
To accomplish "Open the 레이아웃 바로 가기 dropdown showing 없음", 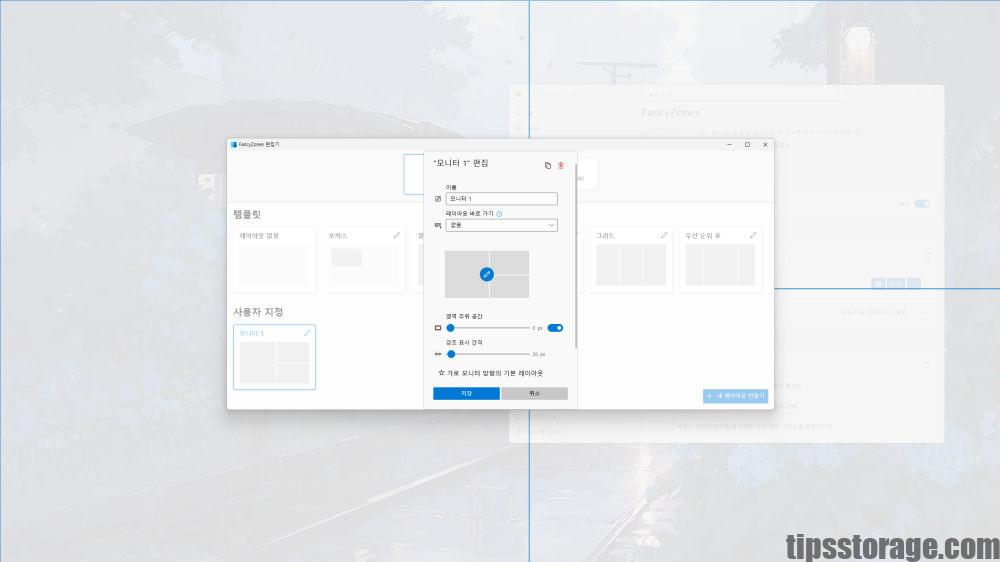I will pos(501,225).
